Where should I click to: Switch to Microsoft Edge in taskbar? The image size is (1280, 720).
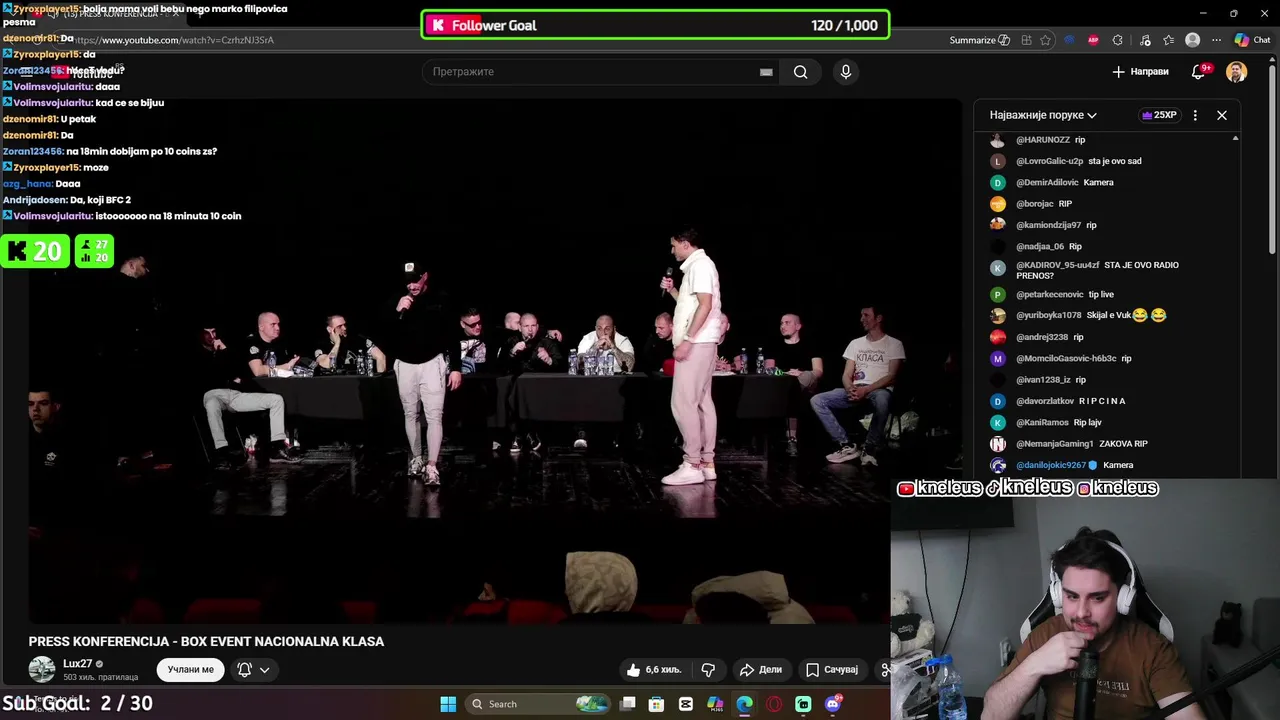[x=744, y=704]
